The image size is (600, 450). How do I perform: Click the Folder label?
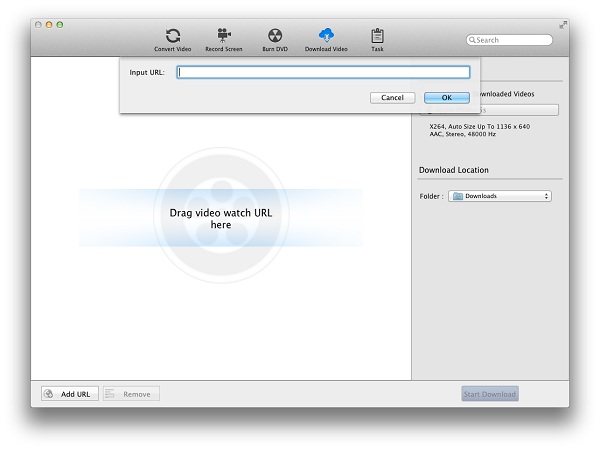[431, 196]
